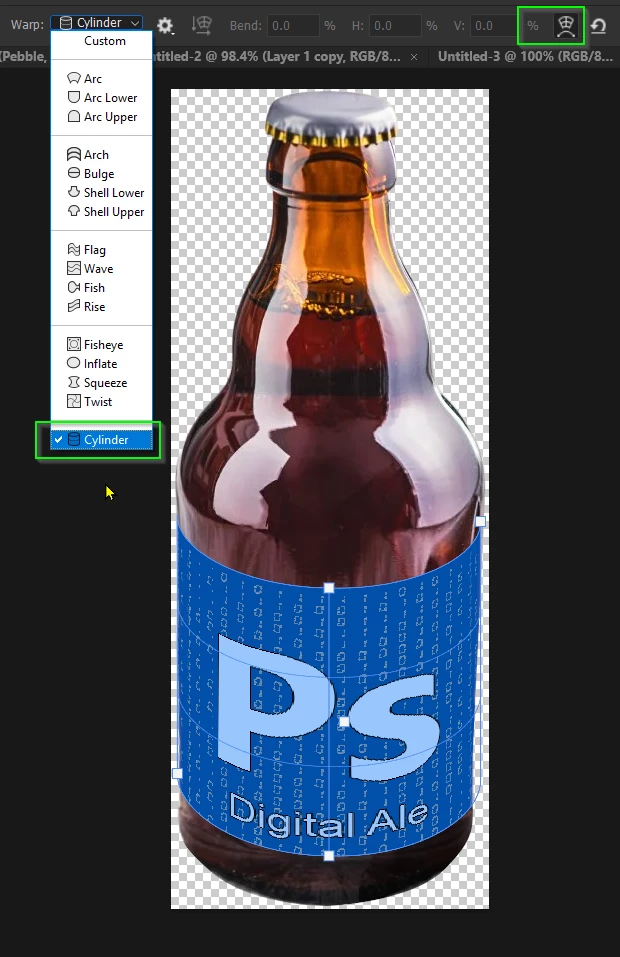Apply the Wave warp style
Viewport: 620px width, 957px height.
coord(101,269)
